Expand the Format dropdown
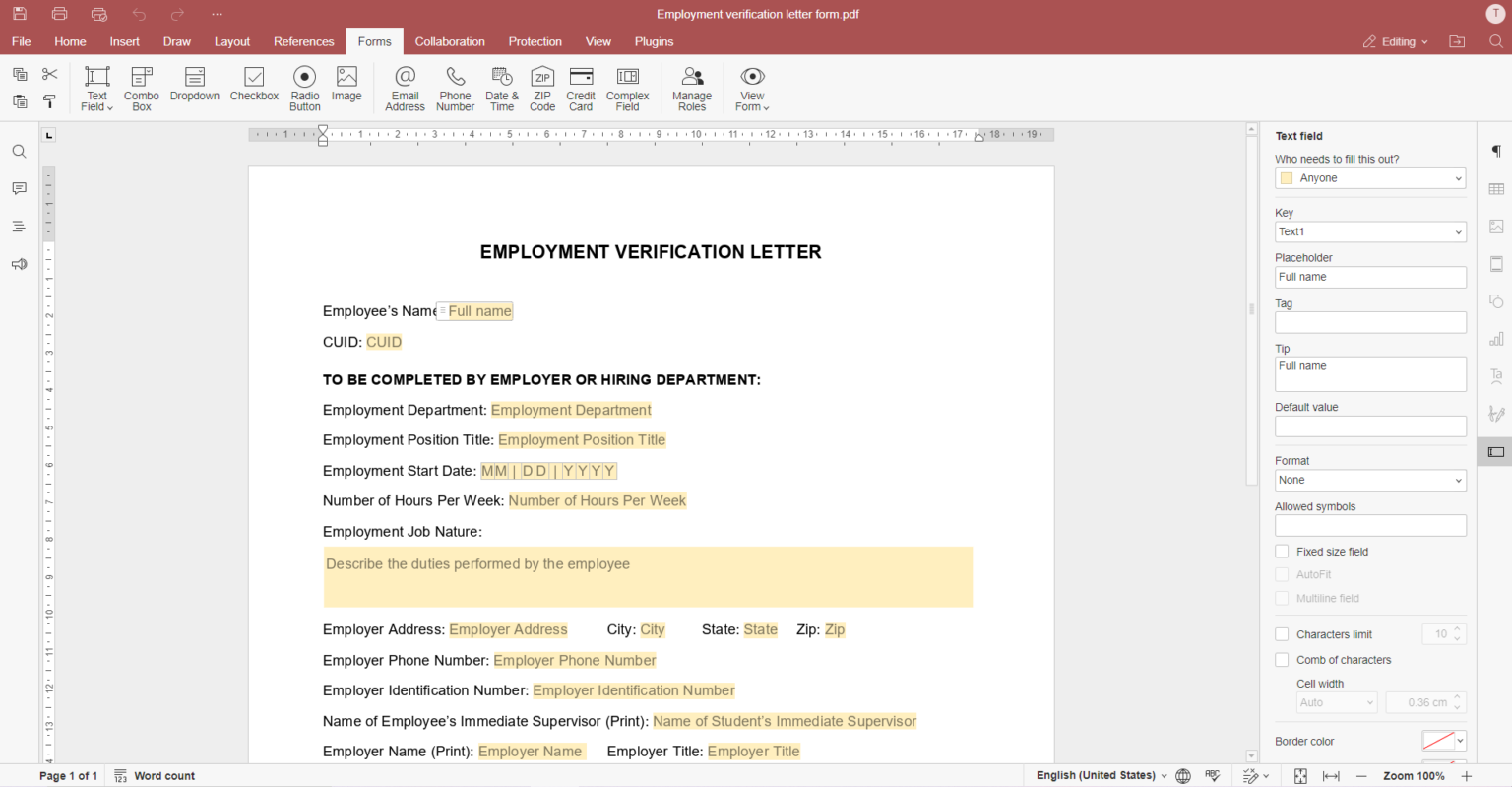1512x787 pixels. pyautogui.click(x=1369, y=481)
